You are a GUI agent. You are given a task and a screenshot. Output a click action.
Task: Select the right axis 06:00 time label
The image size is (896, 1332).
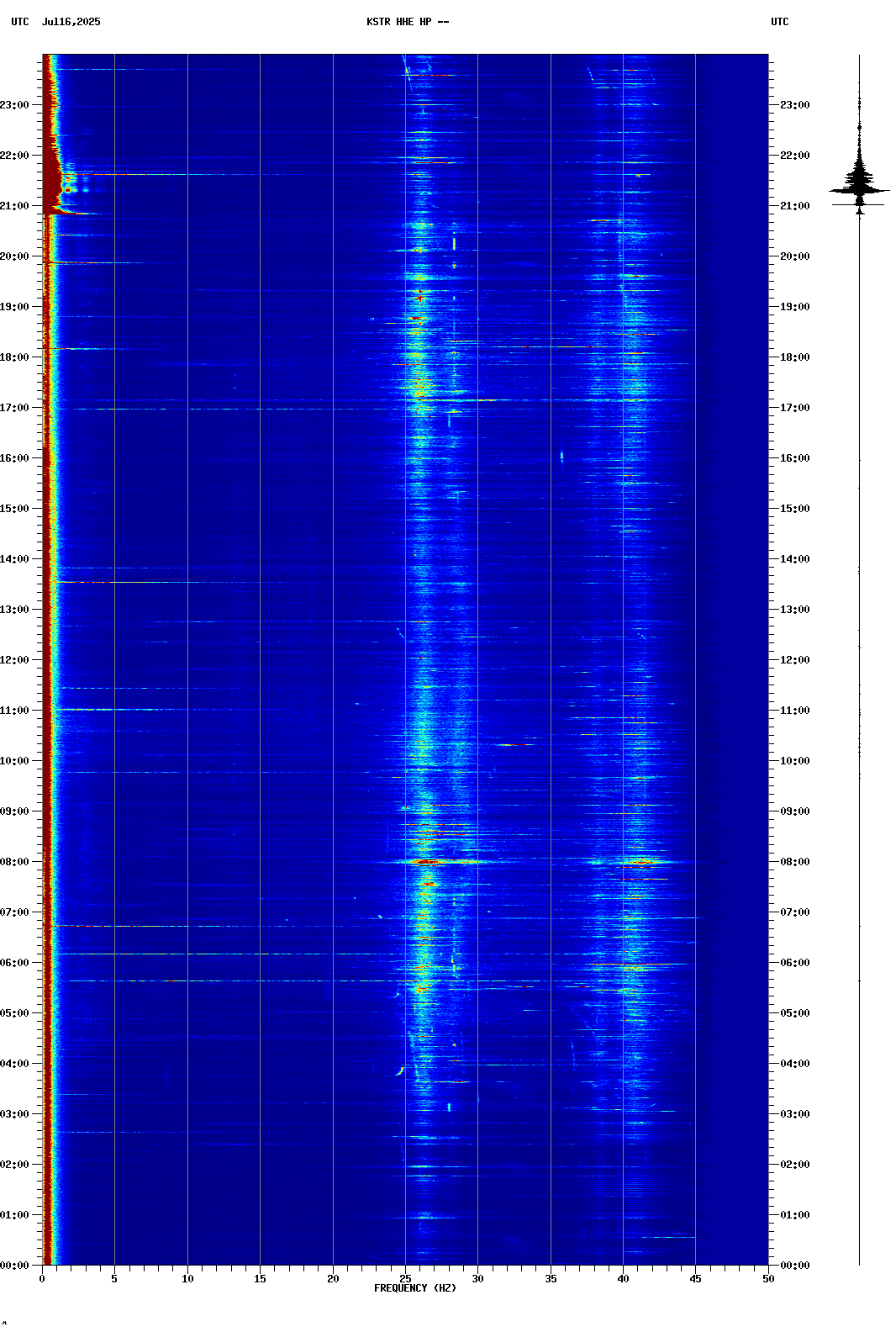tap(794, 963)
